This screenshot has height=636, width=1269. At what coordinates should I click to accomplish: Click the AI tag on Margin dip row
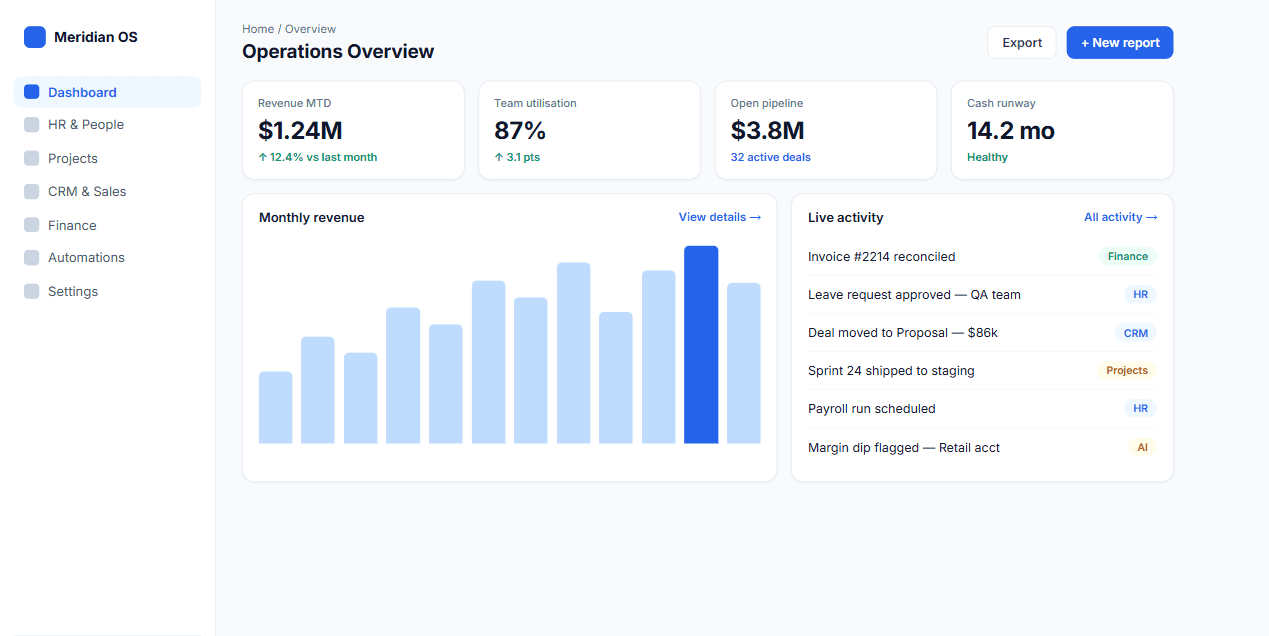pyautogui.click(x=1142, y=448)
